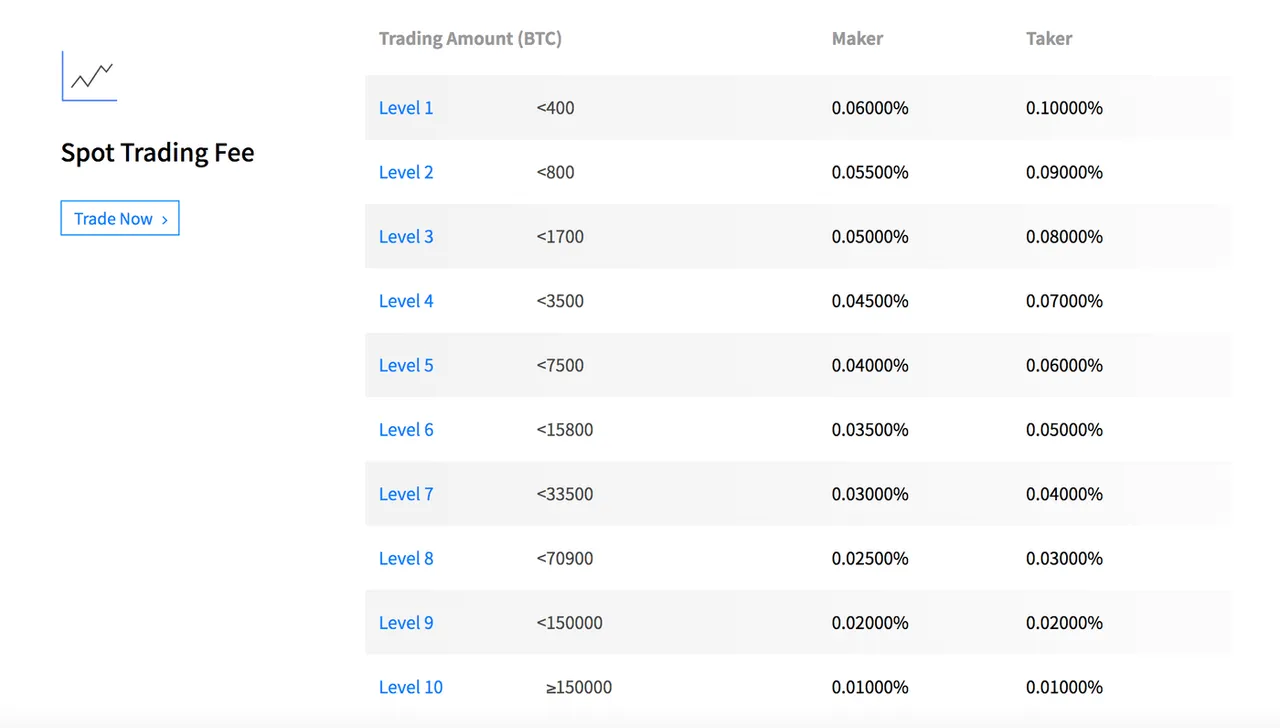Select the Level 10 link

411,687
